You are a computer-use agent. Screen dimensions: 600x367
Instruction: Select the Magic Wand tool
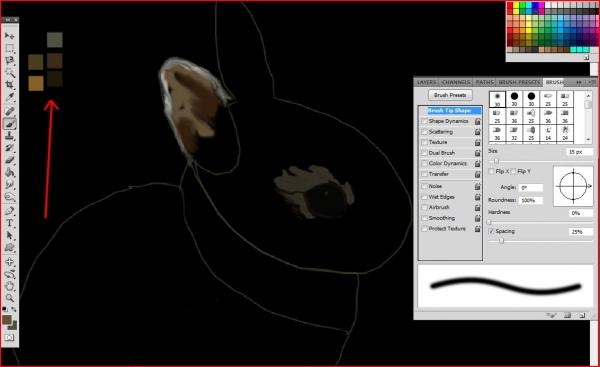click(10, 72)
